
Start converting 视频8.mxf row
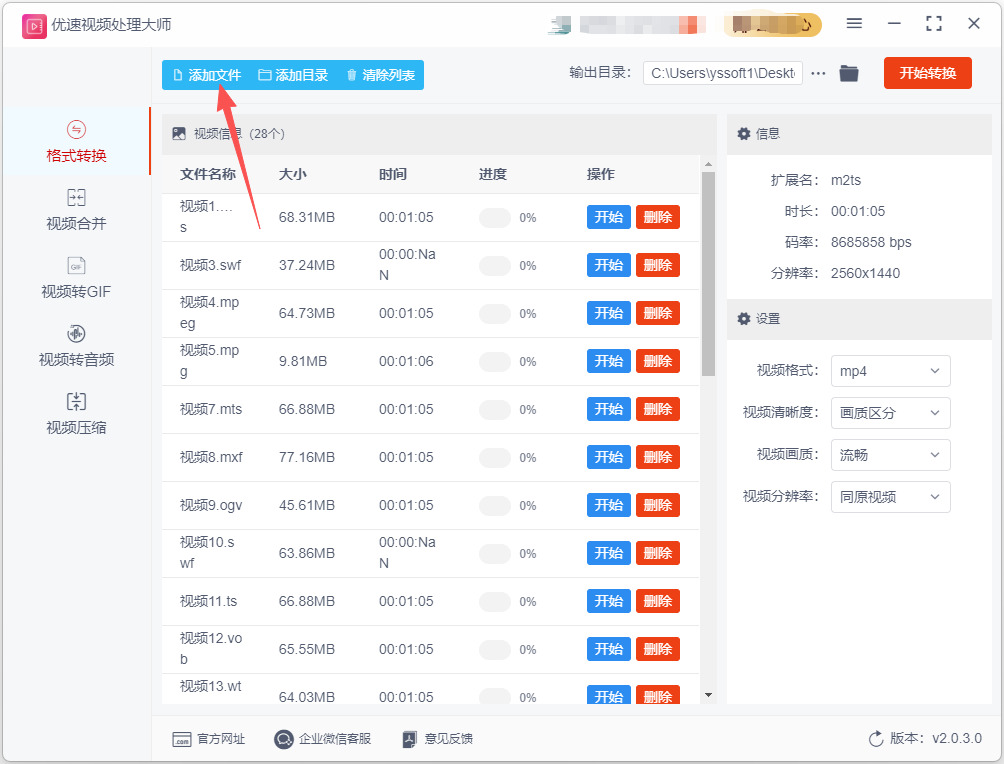tap(608, 457)
